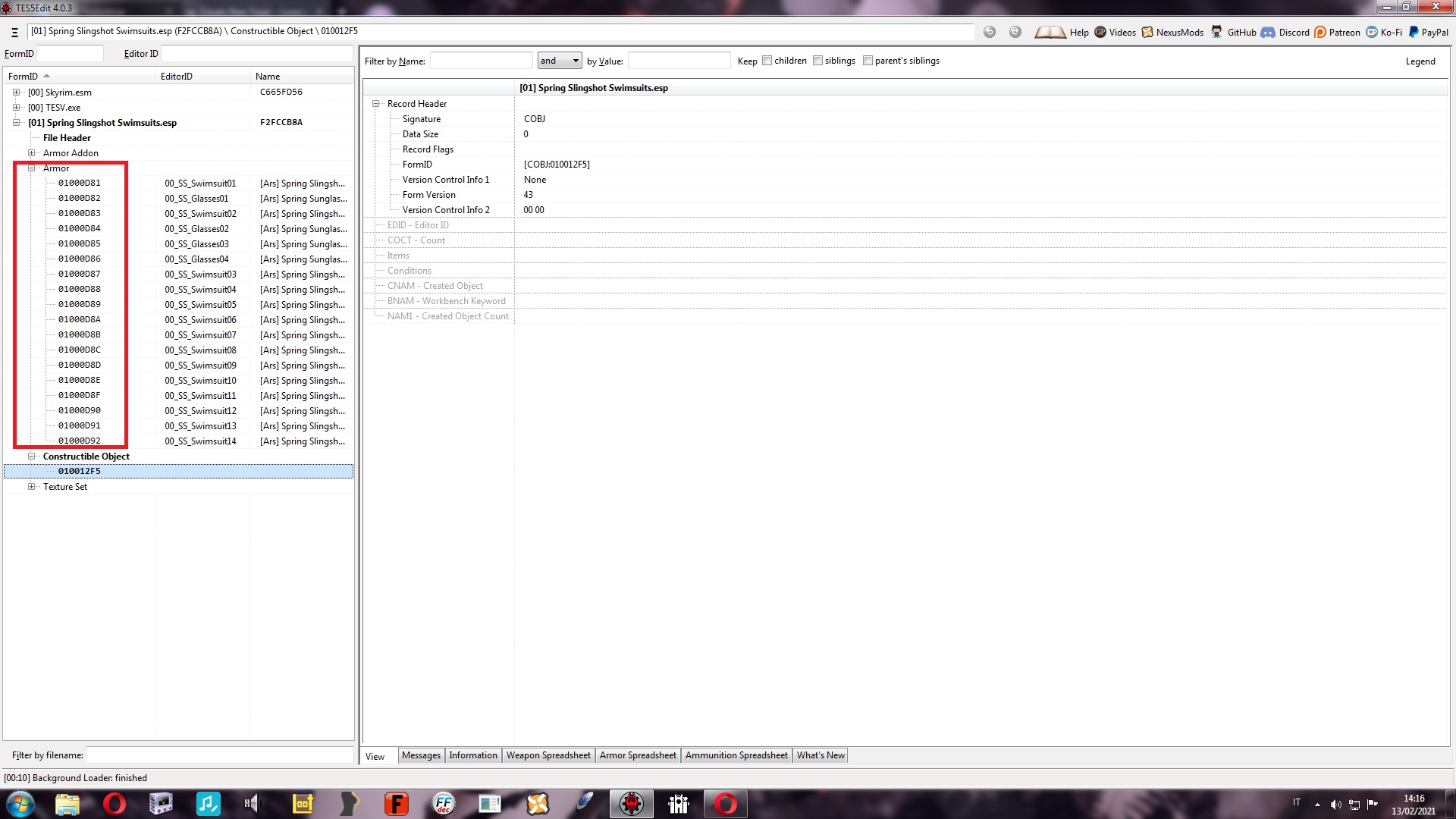The width and height of the screenshot is (1456, 819).
Task: Switch to the Messages tab
Action: [x=421, y=755]
